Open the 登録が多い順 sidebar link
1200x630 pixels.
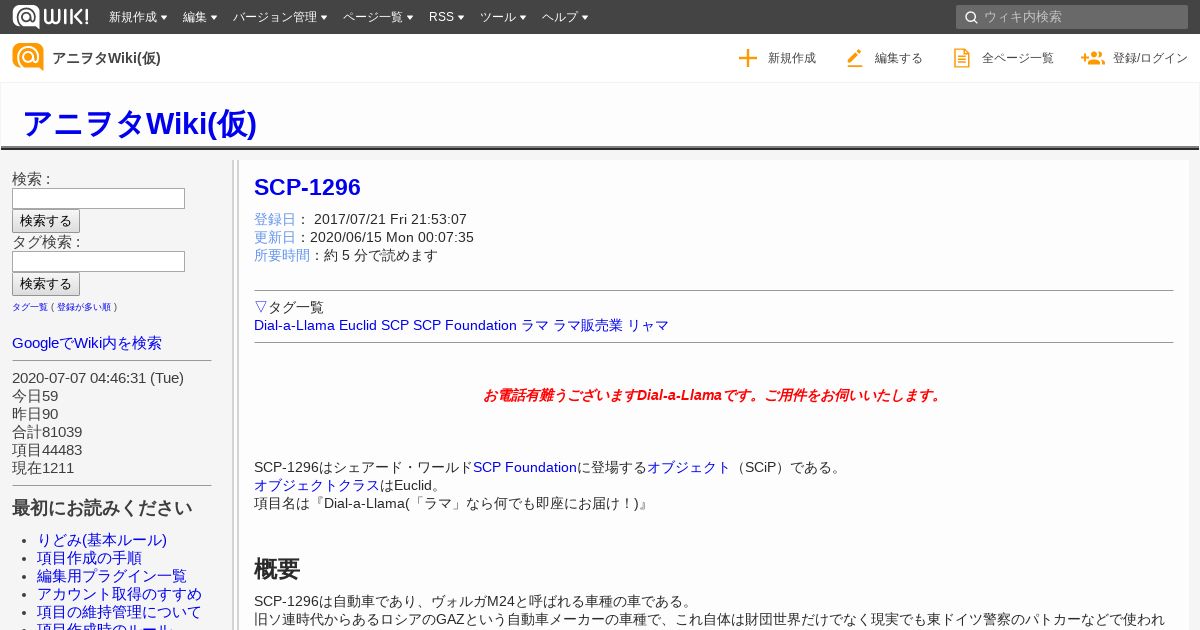[x=84, y=307]
